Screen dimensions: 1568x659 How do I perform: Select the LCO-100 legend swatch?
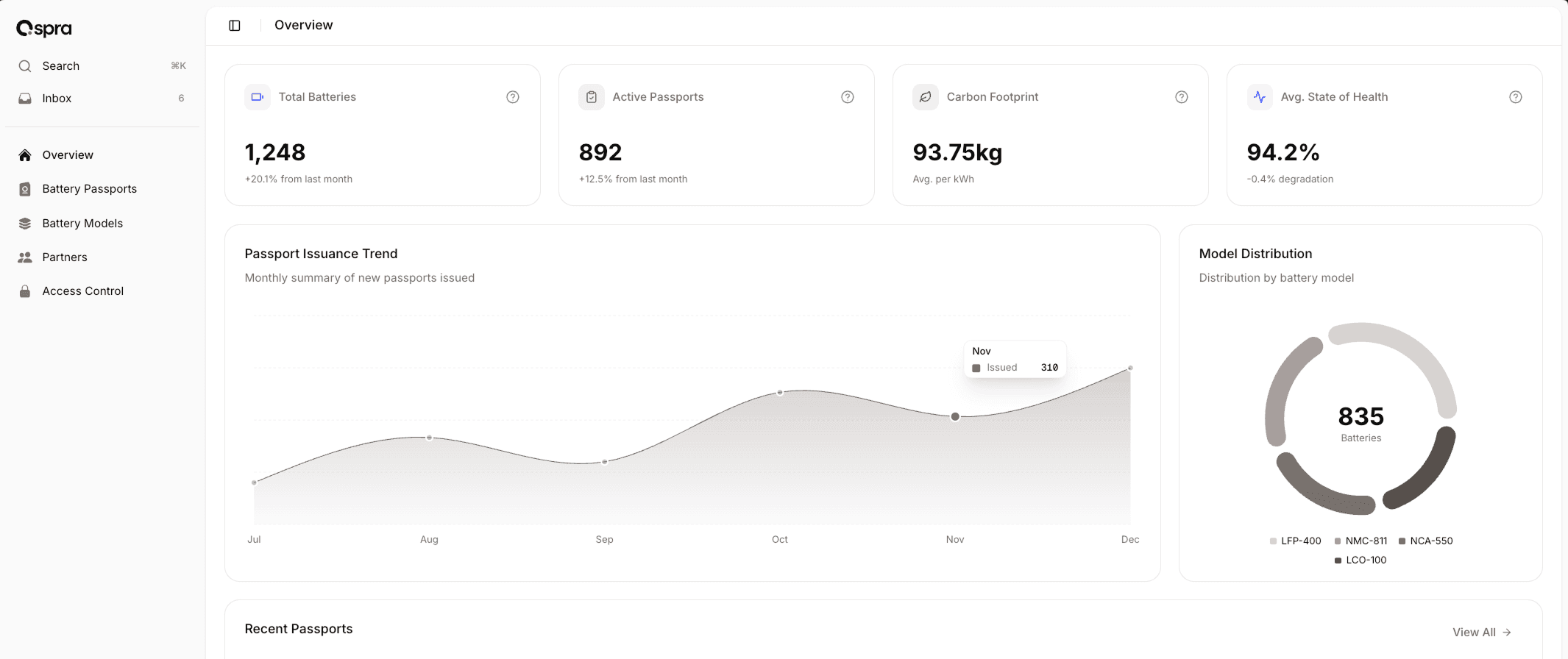[1338, 560]
